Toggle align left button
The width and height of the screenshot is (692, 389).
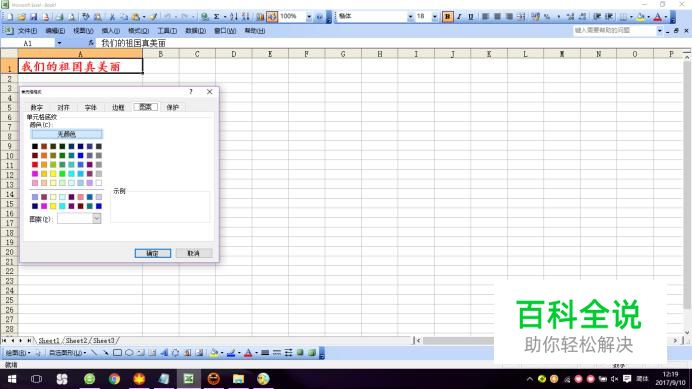tap(485, 17)
